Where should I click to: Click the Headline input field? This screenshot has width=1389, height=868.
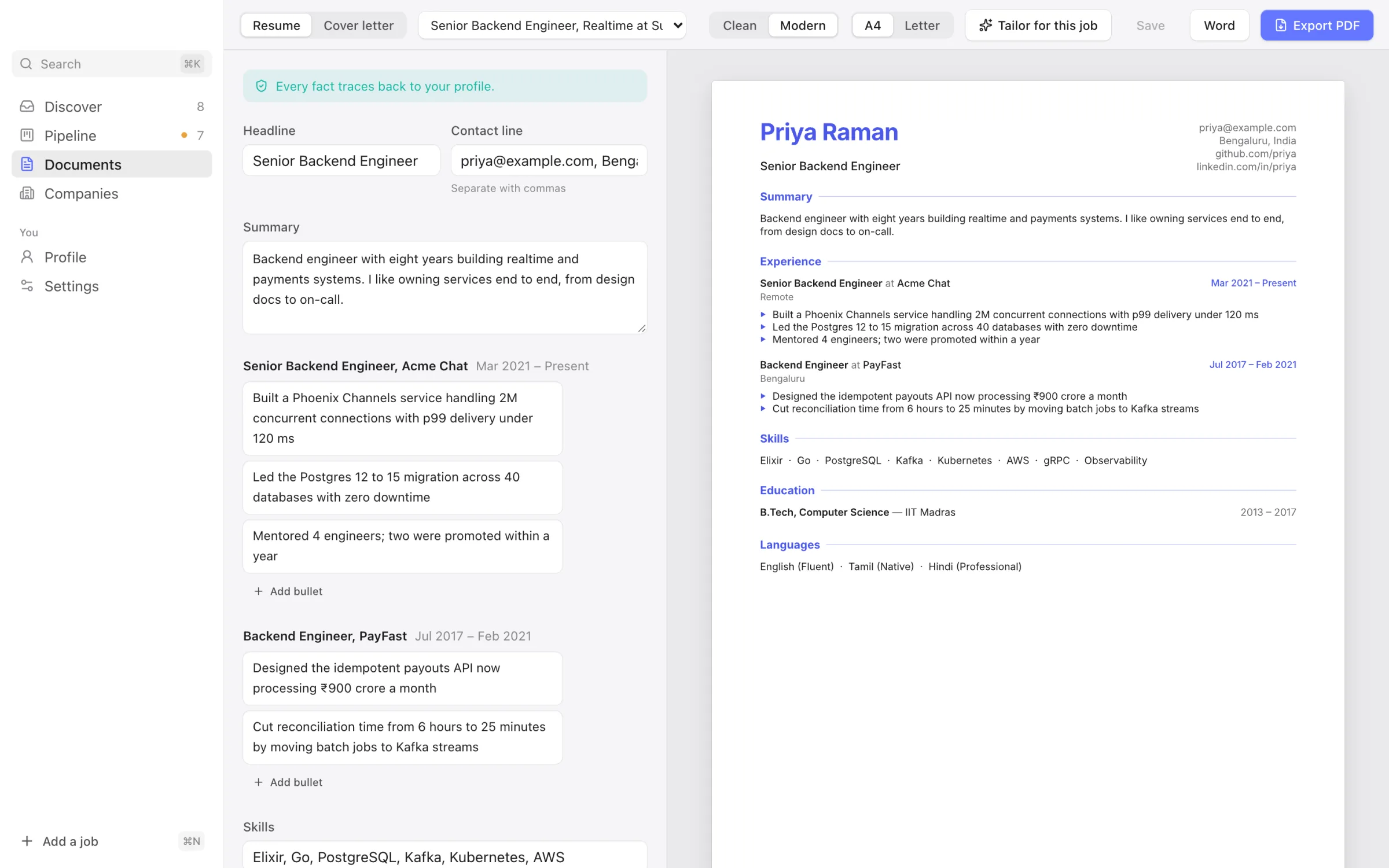point(341,160)
